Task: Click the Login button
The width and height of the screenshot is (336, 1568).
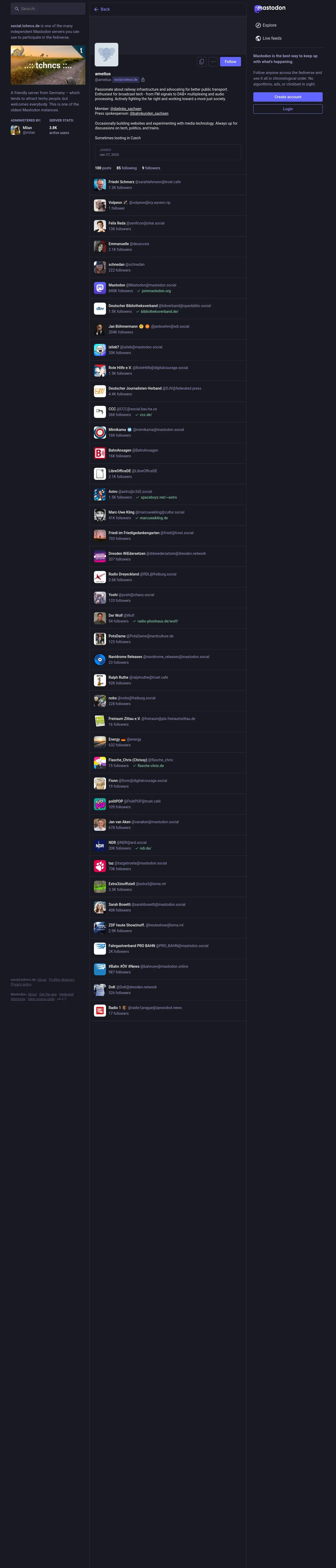Action: coord(288,109)
